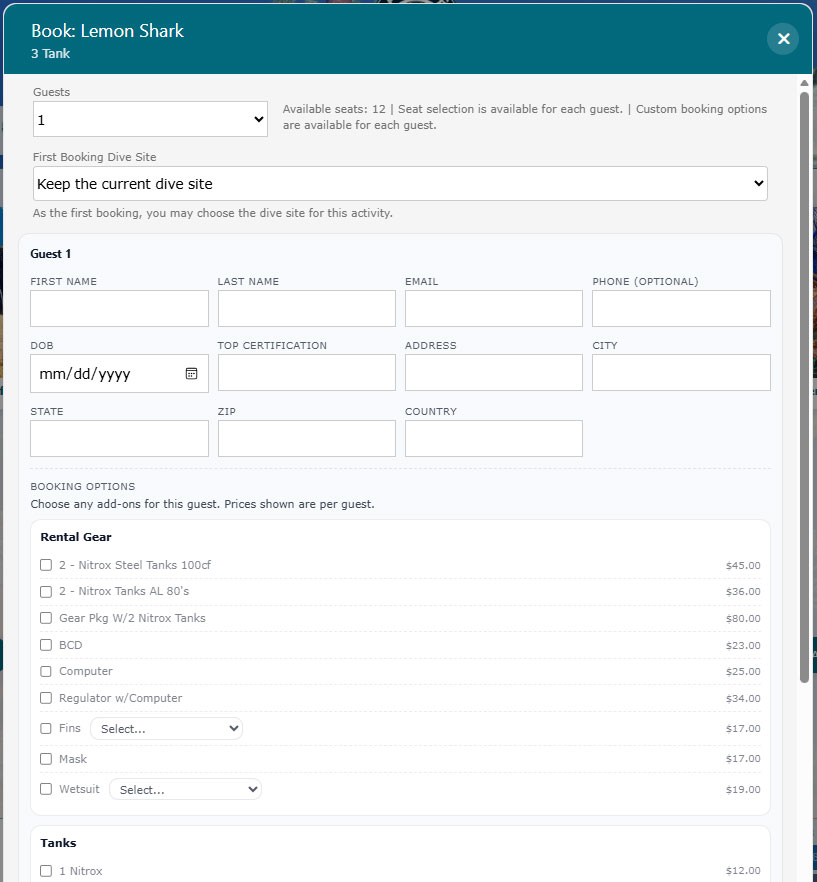Focus the State input field
The width and height of the screenshot is (817, 882).
coord(119,438)
